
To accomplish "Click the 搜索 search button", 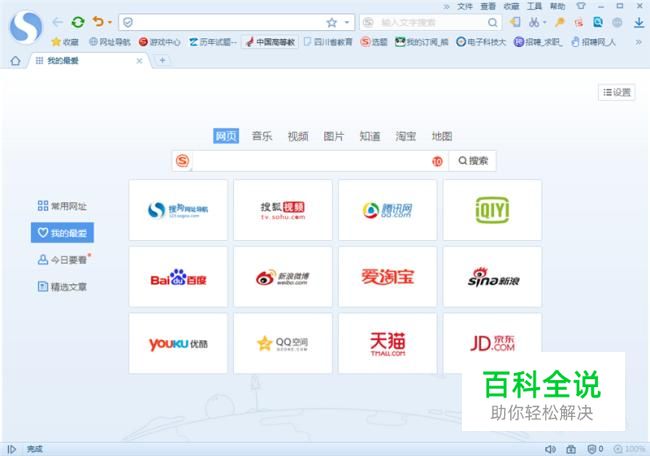I will point(473,161).
